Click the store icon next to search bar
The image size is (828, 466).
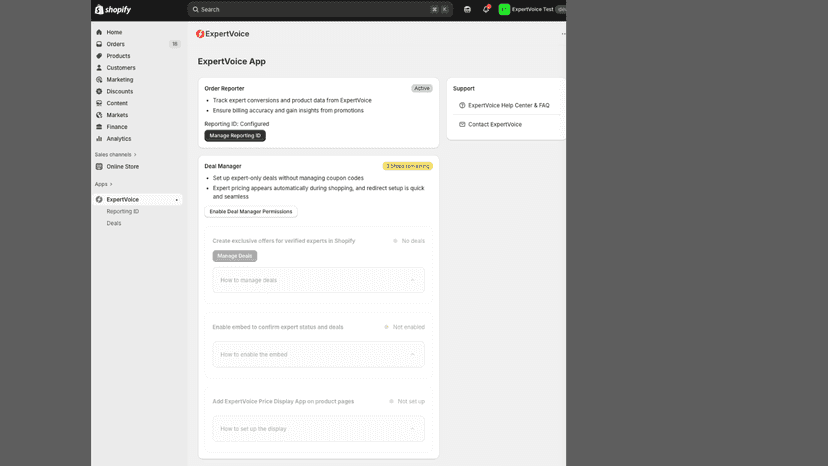click(x=467, y=10)
